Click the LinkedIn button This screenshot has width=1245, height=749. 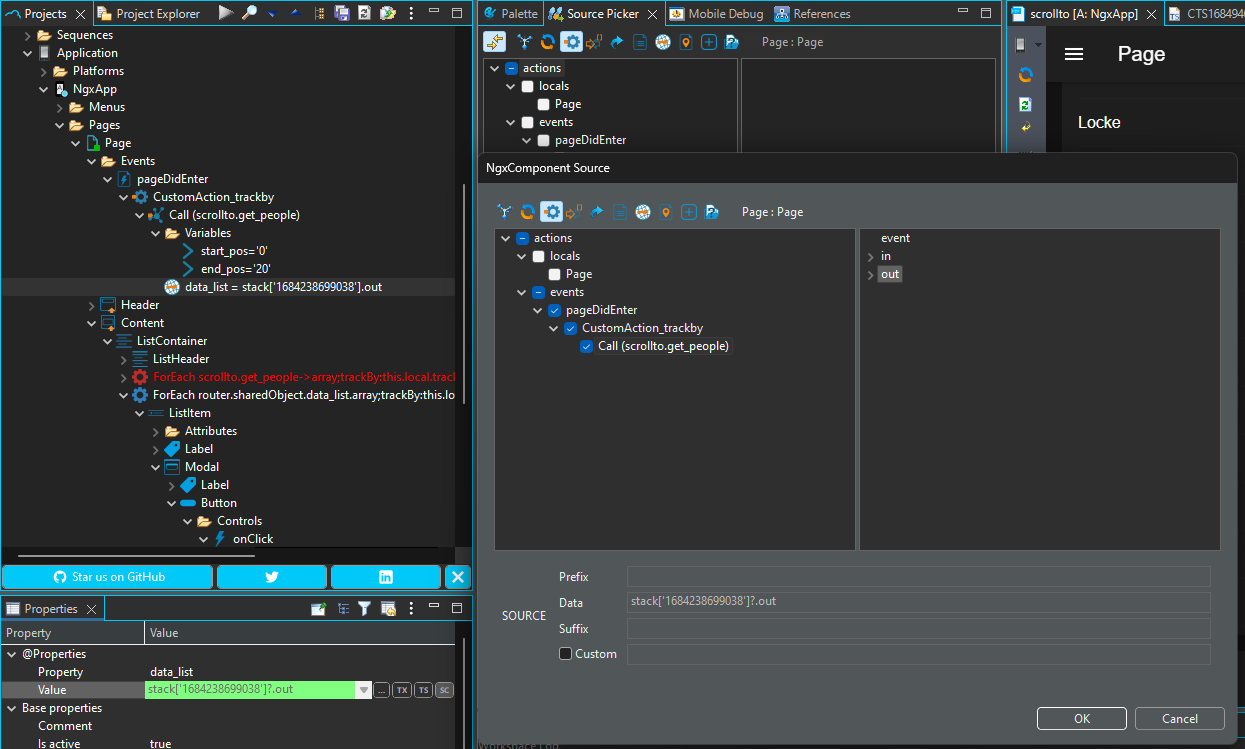coord(385,577)
